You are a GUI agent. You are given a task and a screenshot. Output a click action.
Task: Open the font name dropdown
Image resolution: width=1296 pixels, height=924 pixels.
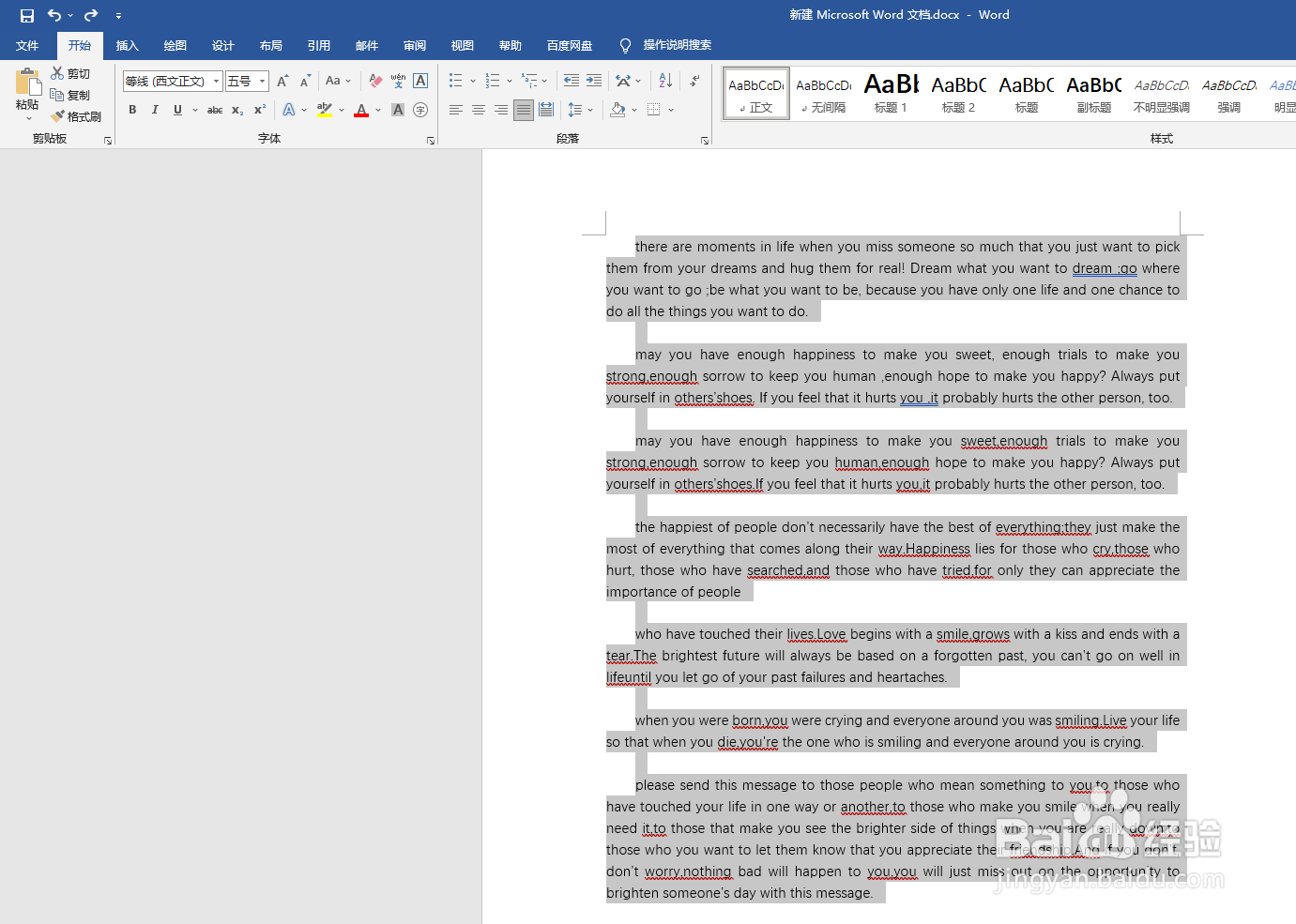[216, 81]
